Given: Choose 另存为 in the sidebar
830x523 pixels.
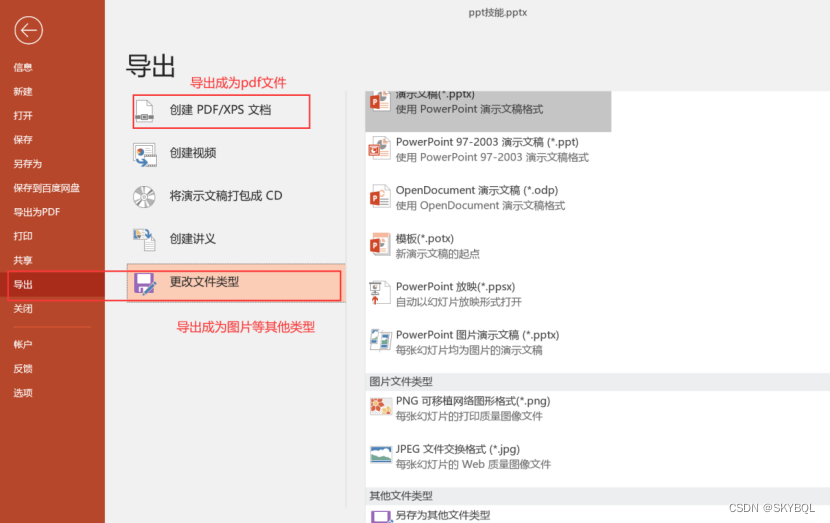Looking at the screenshot, I should pos(28,164).
